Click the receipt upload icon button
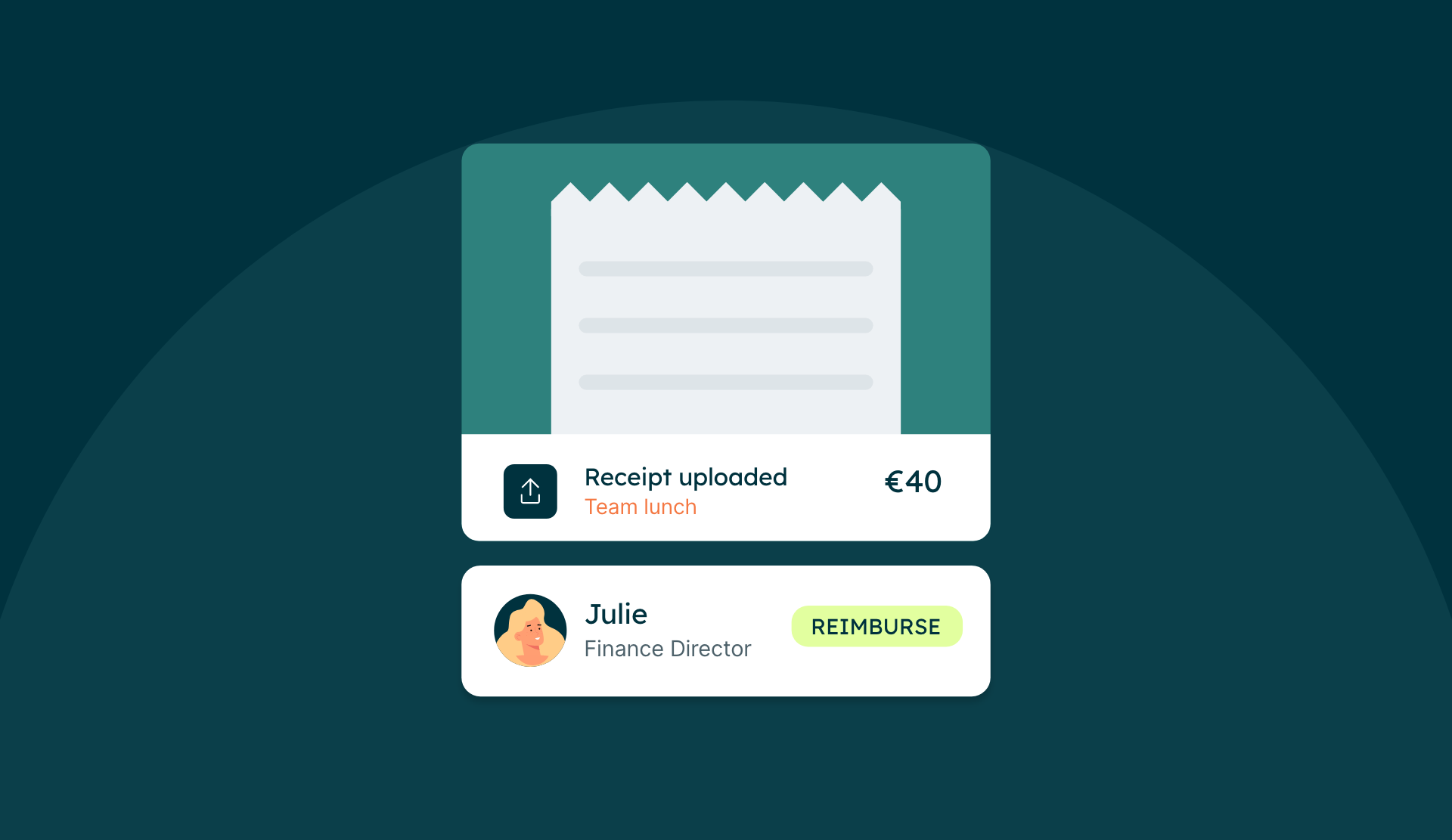1452x840 pixels. pyautogui.click(x=529, y=492)
